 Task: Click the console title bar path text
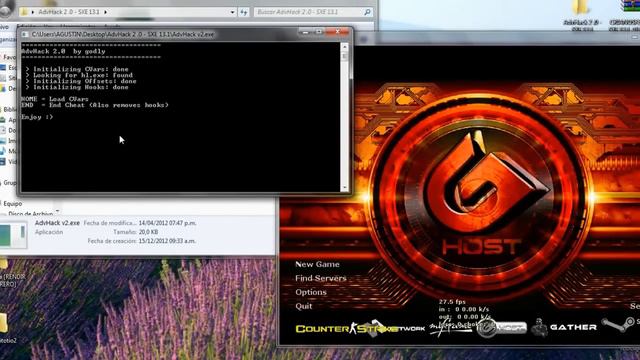point(123,35)
